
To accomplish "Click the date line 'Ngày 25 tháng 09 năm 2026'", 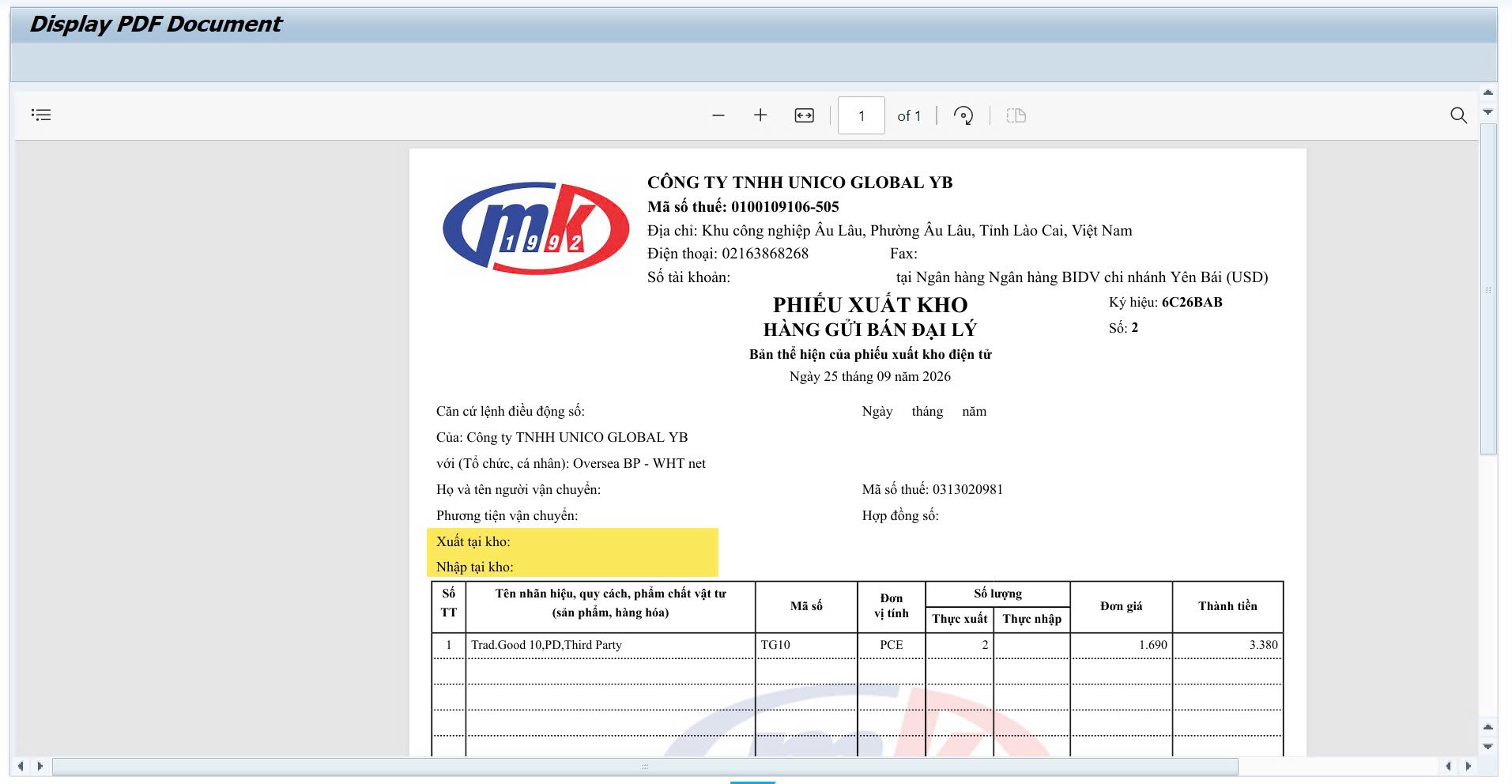I will click(x=870, y=376).
